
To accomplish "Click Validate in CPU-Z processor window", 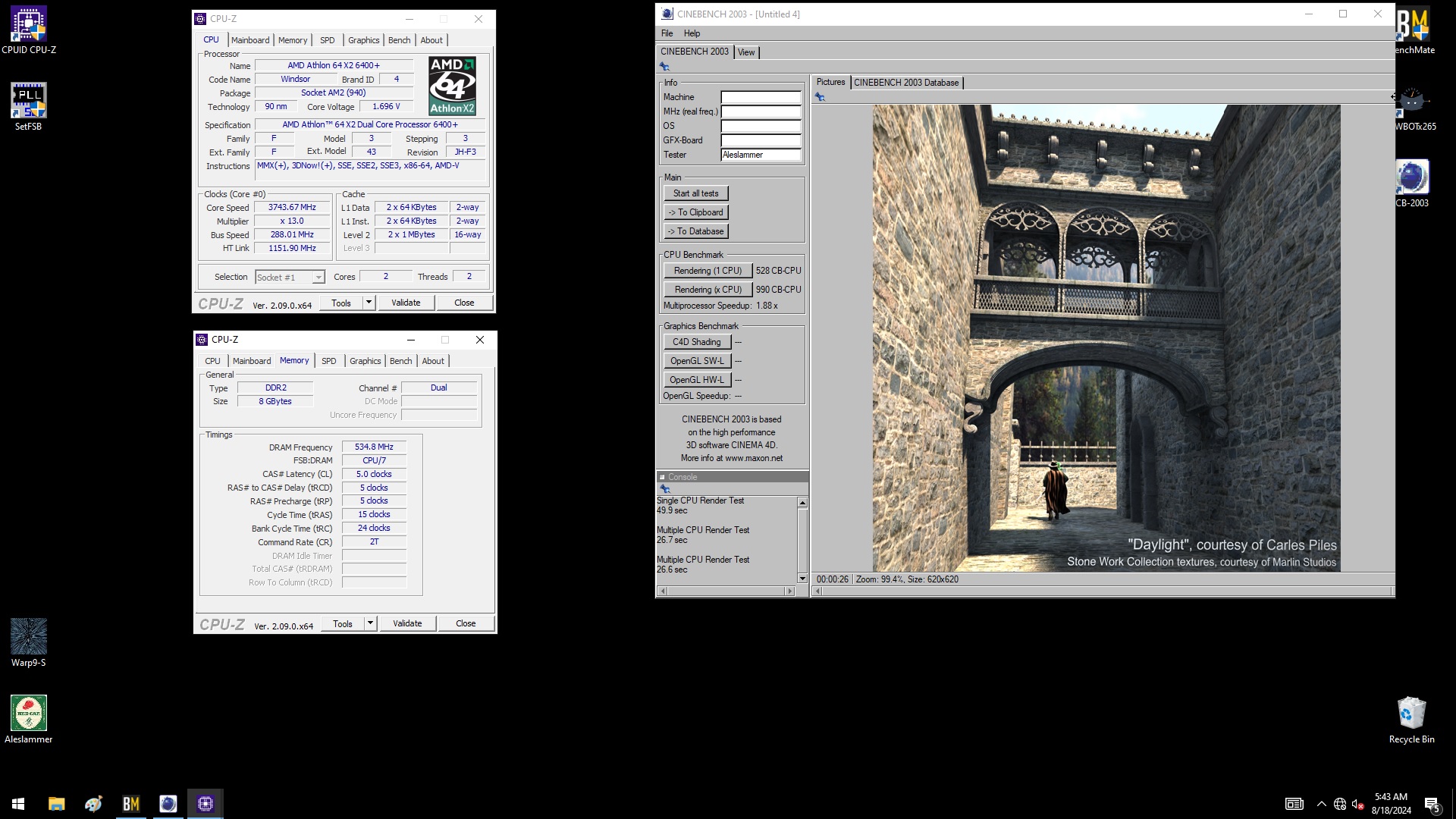I will tap(406, 303).
